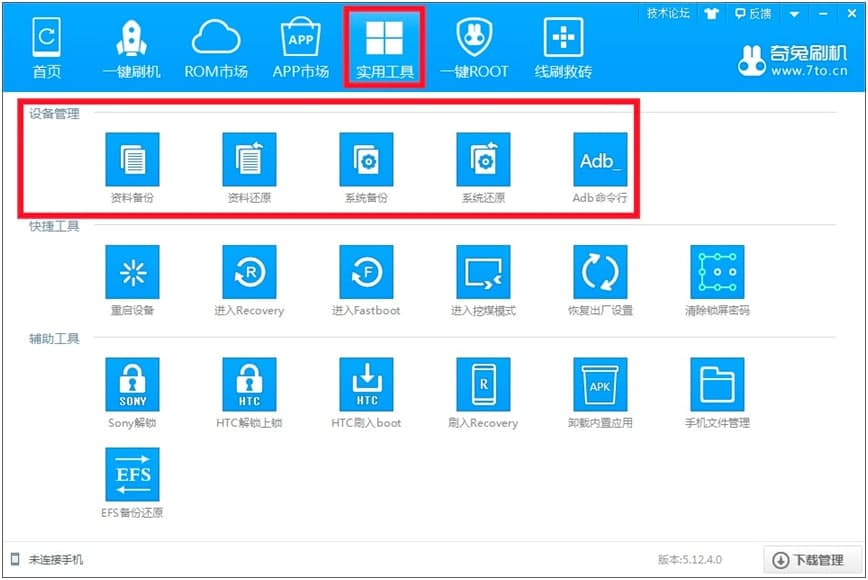Click the 未连接手机 status text

(x=56, y=560)
